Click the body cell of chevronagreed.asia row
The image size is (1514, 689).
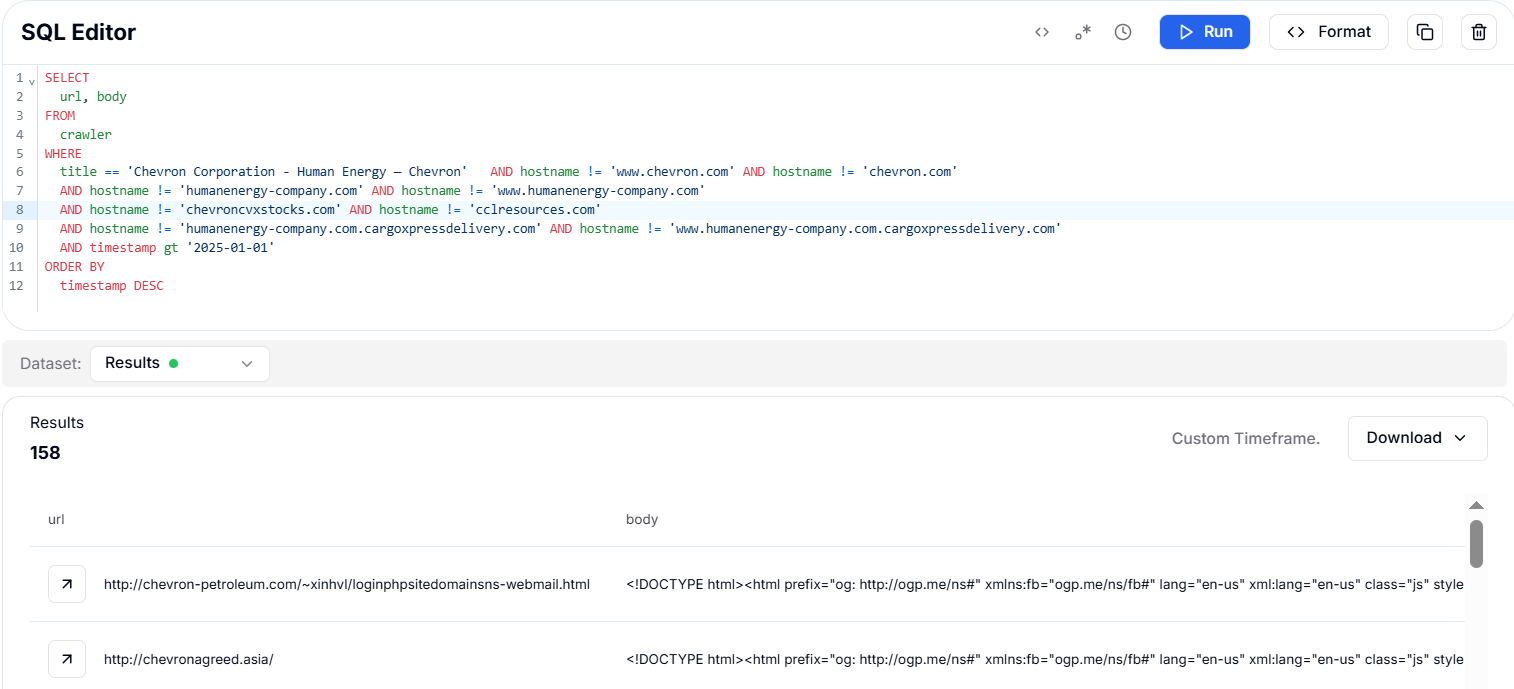(1045, 659)
